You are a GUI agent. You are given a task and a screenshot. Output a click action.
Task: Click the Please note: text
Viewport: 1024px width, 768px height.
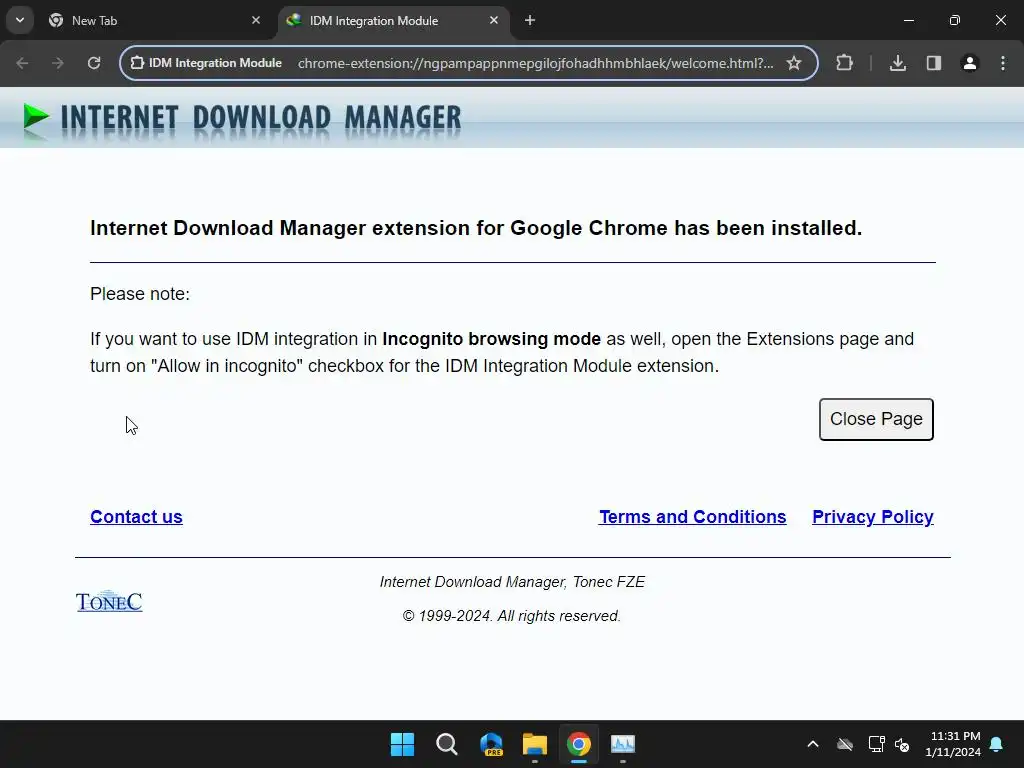[140, 294]
